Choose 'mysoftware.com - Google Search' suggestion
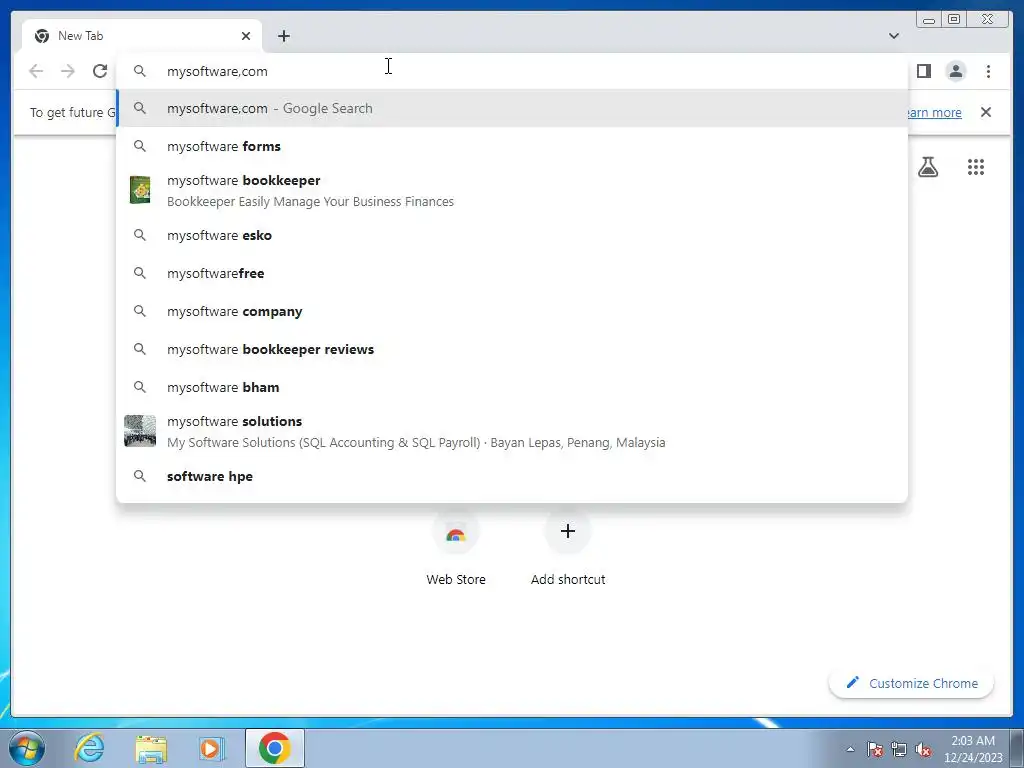 pos(512,108)
